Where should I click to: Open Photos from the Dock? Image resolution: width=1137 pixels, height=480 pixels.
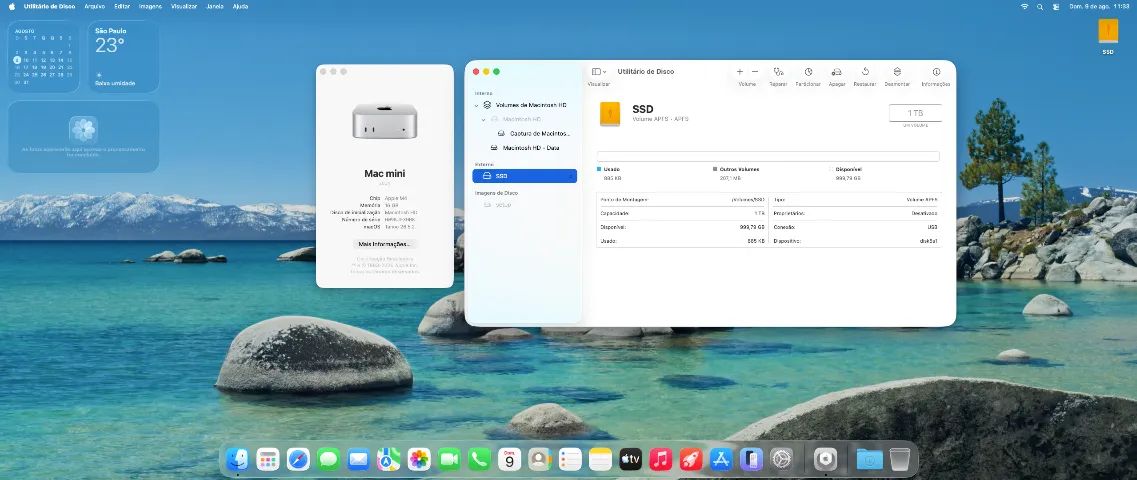pos(419,459)
